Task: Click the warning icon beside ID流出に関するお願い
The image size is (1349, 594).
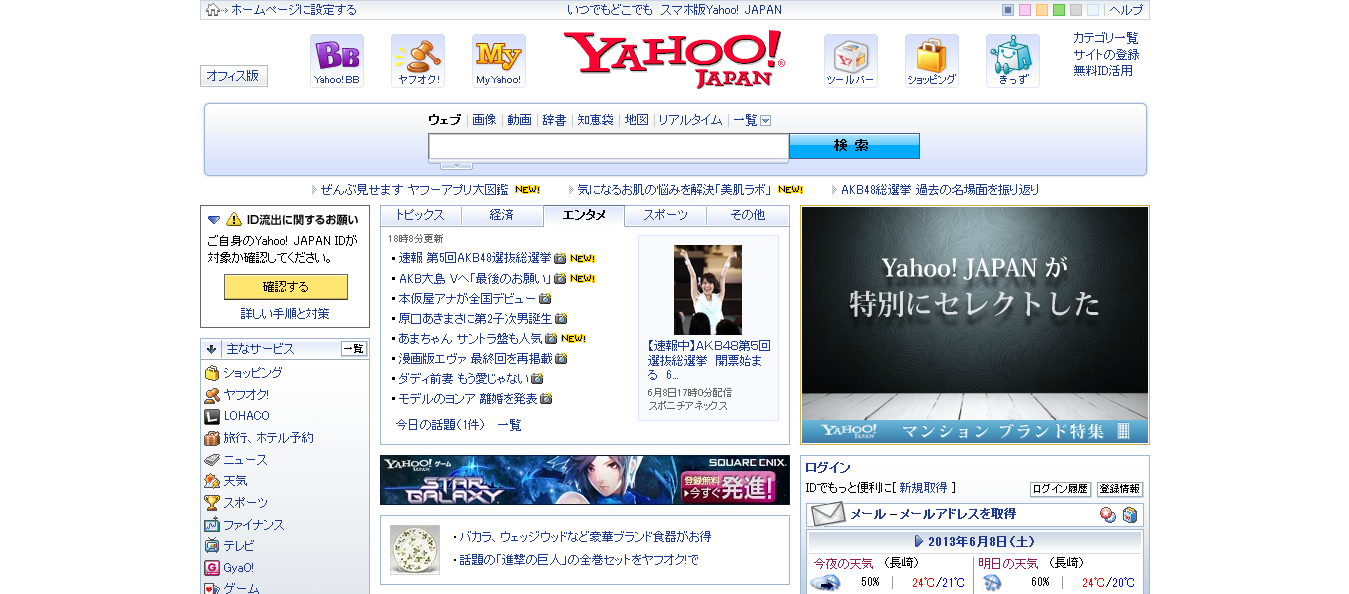Action: [234, 219]
